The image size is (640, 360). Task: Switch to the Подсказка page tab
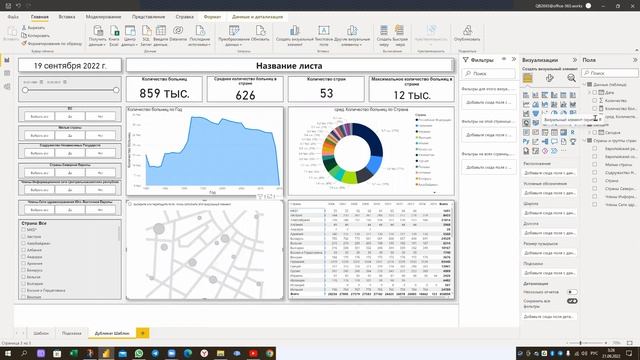(x=72, y=333)
